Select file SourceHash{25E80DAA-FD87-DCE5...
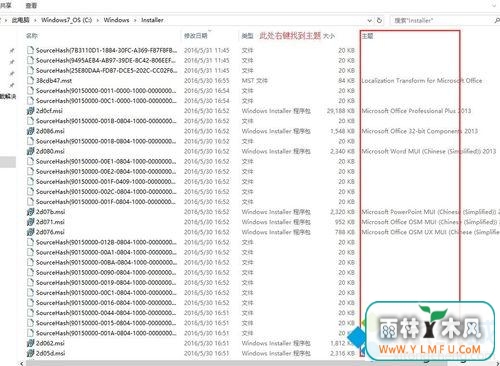Viewport: 500px width, 366px height. (106, 70)
